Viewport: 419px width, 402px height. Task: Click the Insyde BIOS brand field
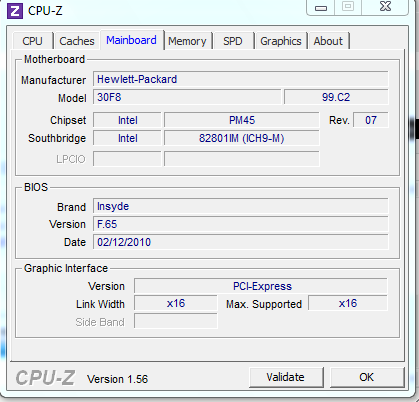point(241,206)
